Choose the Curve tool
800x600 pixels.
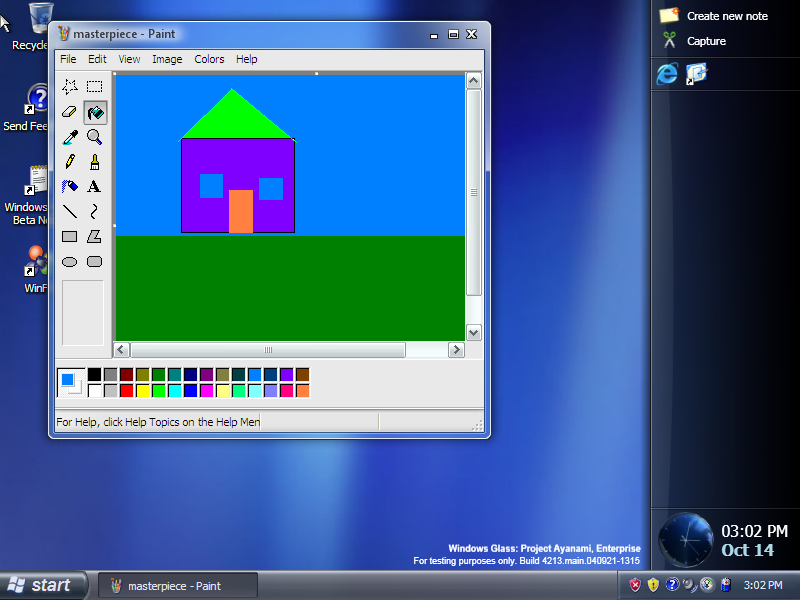(94, 211)
